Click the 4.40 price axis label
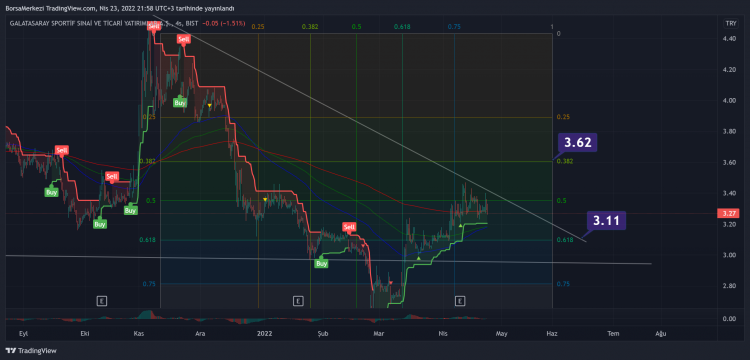The height and width of the screenshot is (360, 750). pyautogui.click(x=729, y=39)
